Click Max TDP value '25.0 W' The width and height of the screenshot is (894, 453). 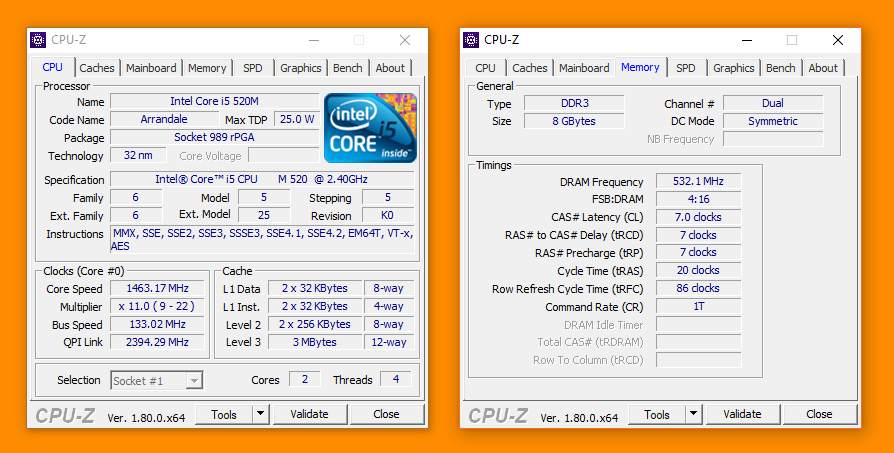tap(297, 119)
